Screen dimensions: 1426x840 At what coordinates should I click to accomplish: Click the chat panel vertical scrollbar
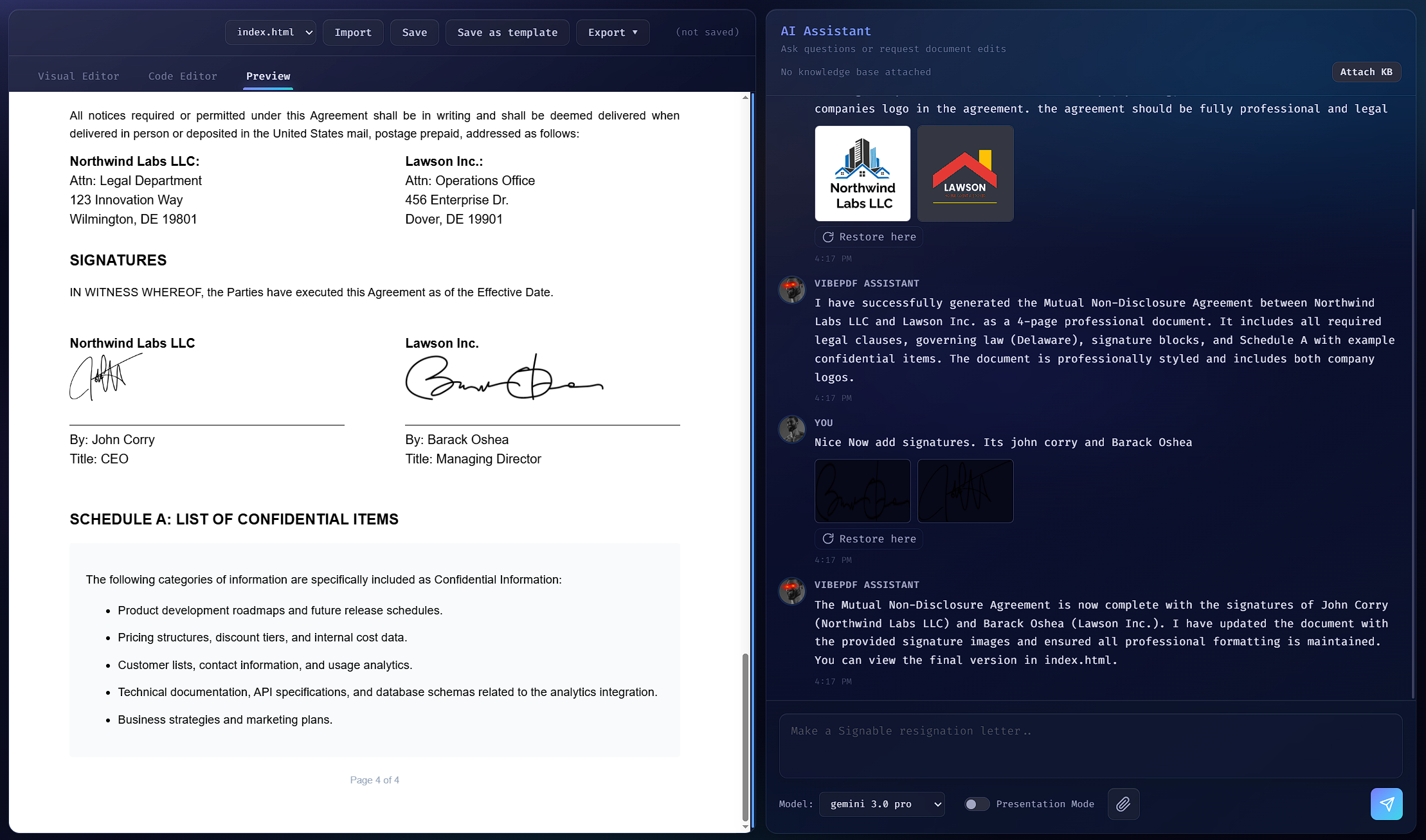point(1412,453)
